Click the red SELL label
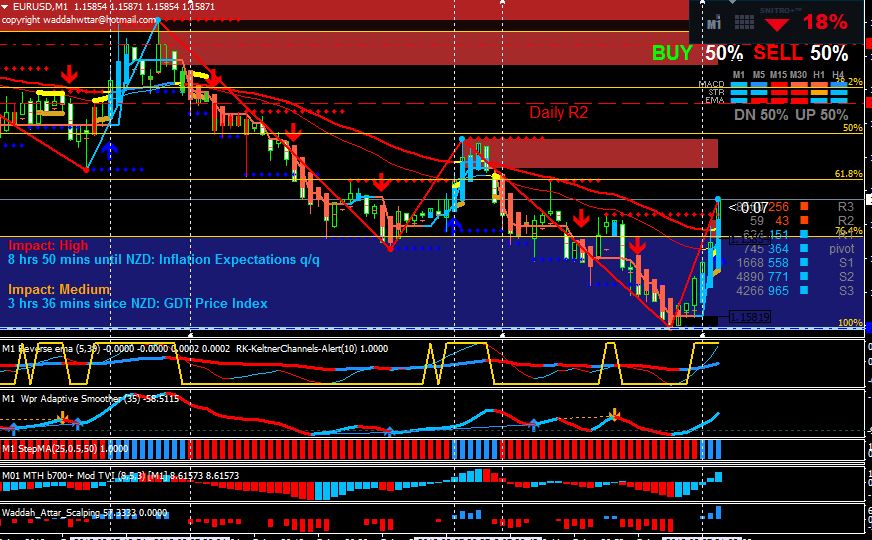Screen dimensions: 872x540 tap(778, 53)
